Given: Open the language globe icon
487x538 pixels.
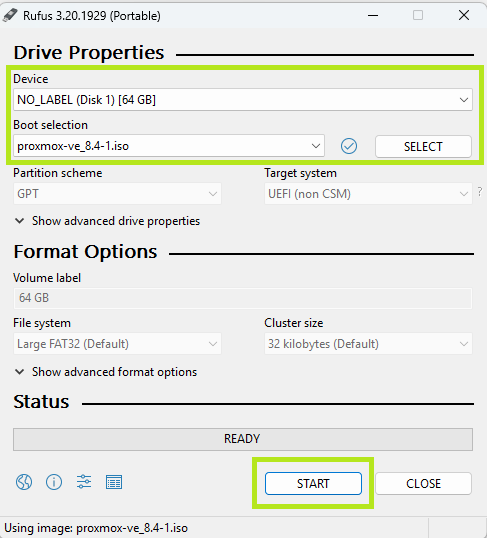Looking at the screenshot, I should point(24,482).
